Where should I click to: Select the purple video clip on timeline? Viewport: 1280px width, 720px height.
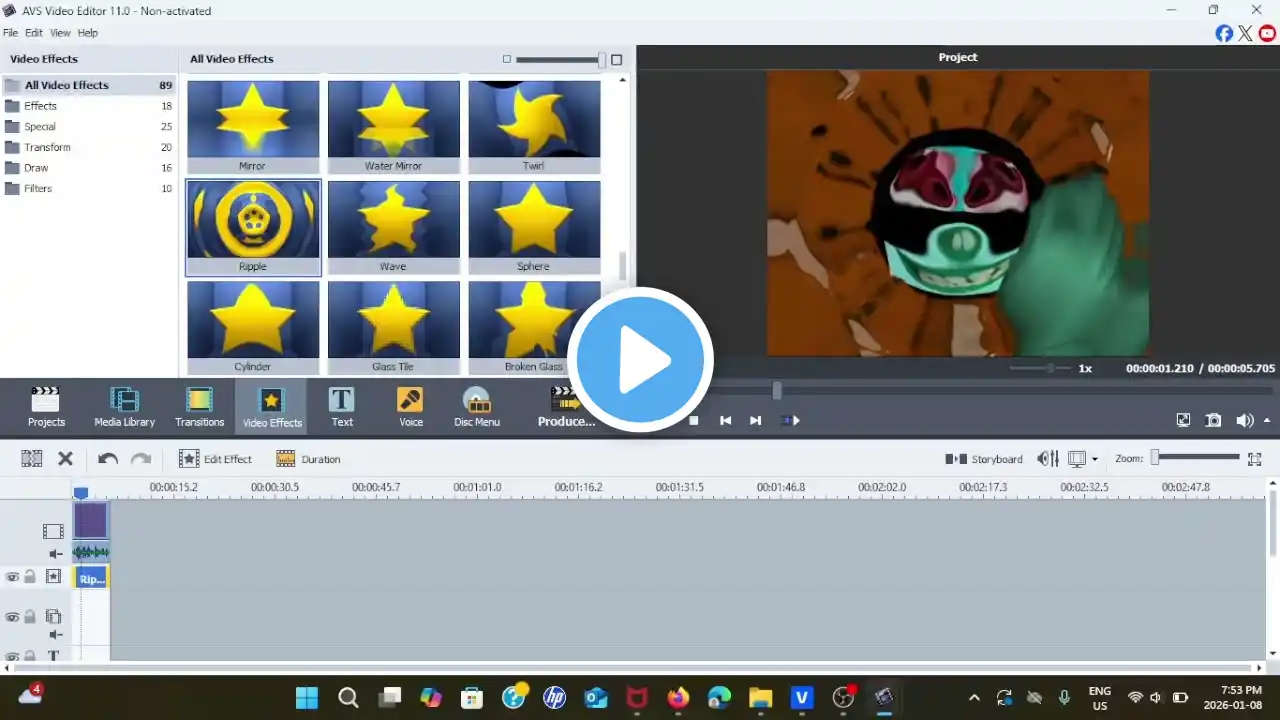(91, 521)
